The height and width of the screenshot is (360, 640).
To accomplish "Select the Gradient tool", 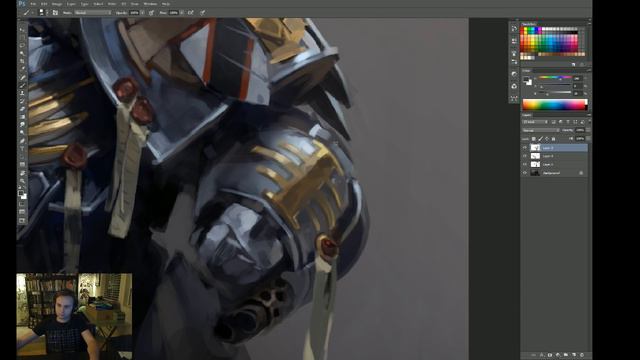I will click(x=22, y=117).
